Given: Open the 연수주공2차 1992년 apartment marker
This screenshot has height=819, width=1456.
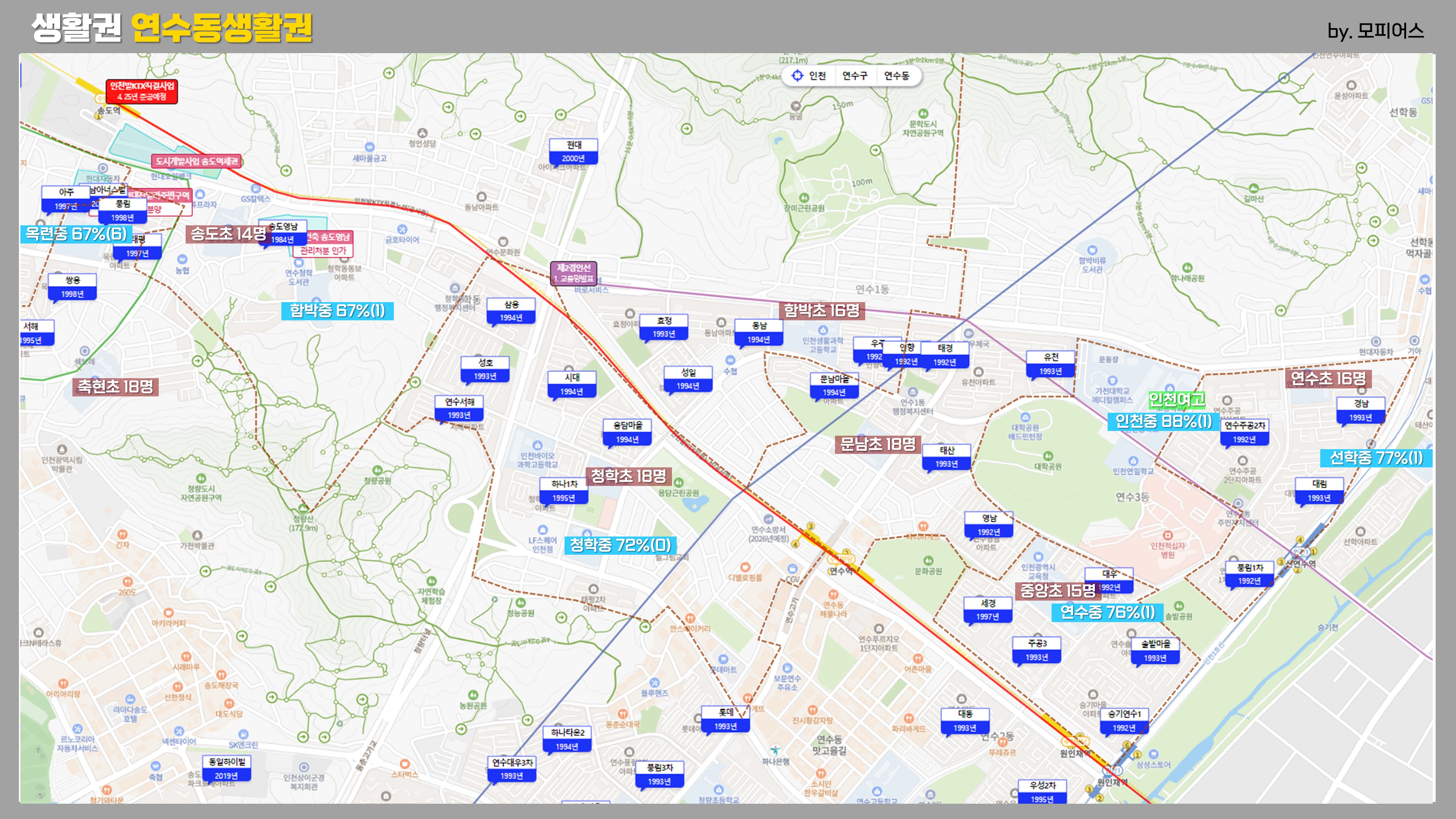Looking at the screenshot, I should tap(1245, 432).
